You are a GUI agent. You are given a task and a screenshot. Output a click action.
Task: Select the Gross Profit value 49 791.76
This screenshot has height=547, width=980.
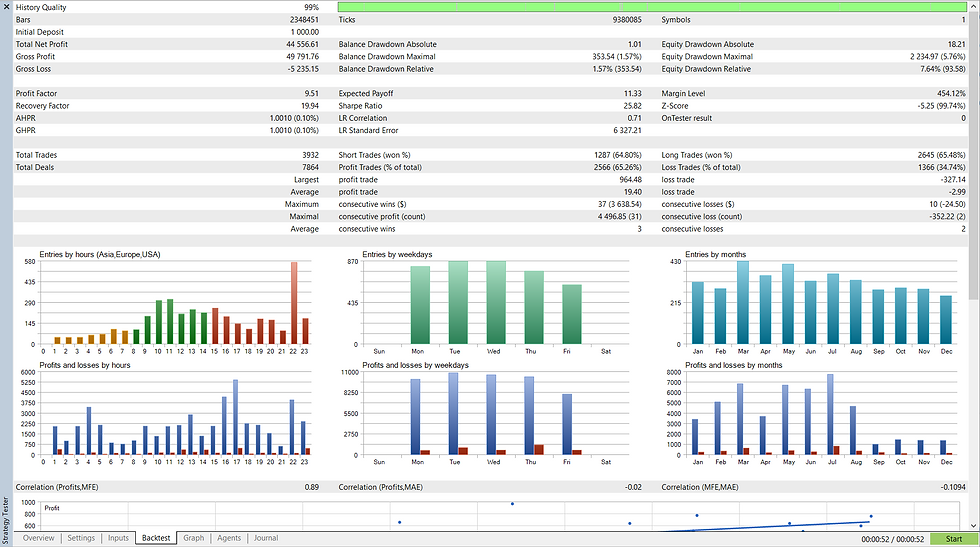tap(302, 57)
